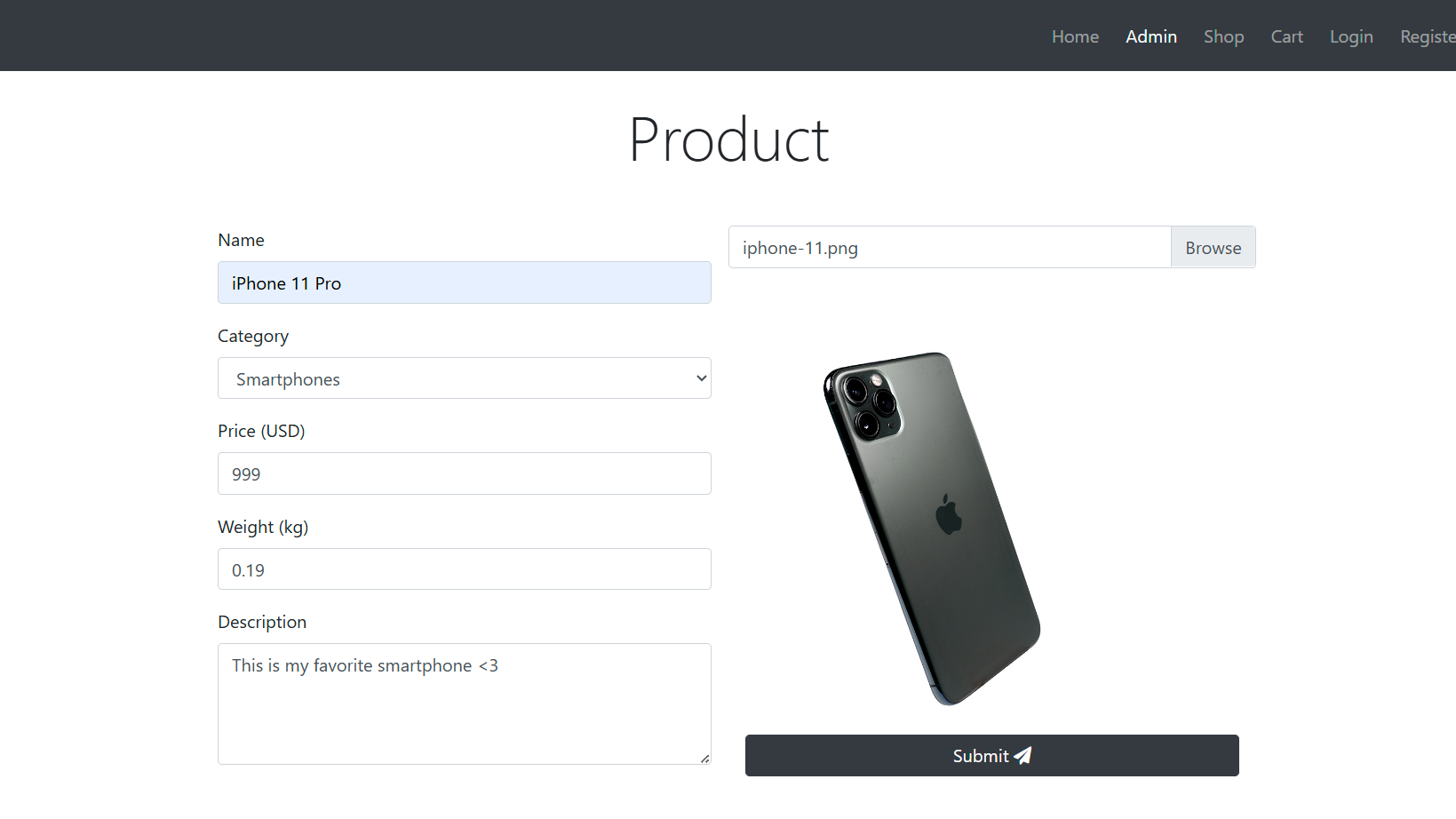The height and width of the screenshot is (819, 1456).
Task: Open the Category dropdown
Action: [x=464, y=378]
